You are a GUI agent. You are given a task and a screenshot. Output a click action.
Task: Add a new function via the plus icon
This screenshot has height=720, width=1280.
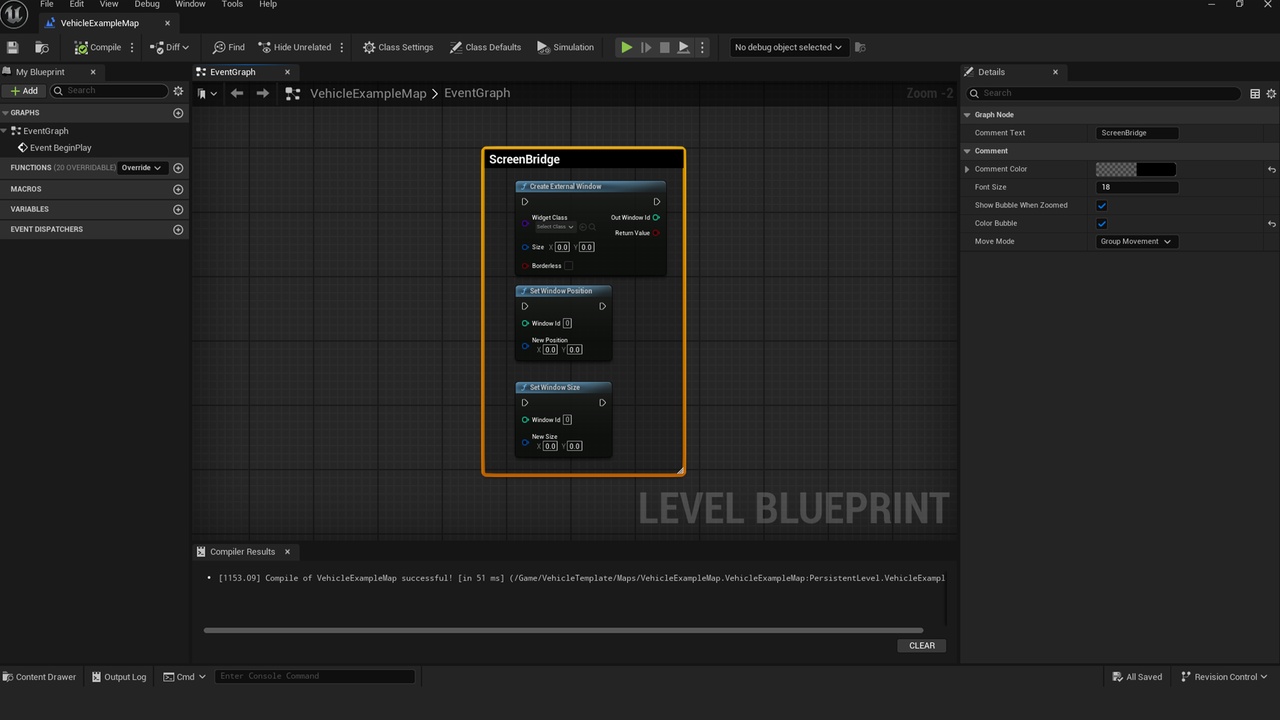(178, 168)
